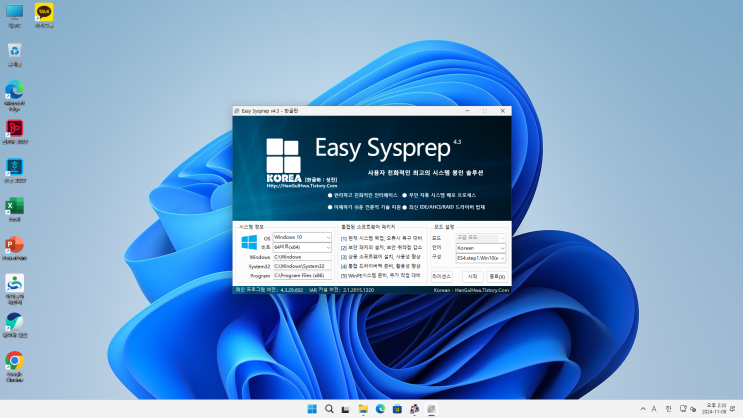Image resolution: width=743 pixels, height=418 pixels.
Task: Click the System32 path field
Action: pos(302,266)
